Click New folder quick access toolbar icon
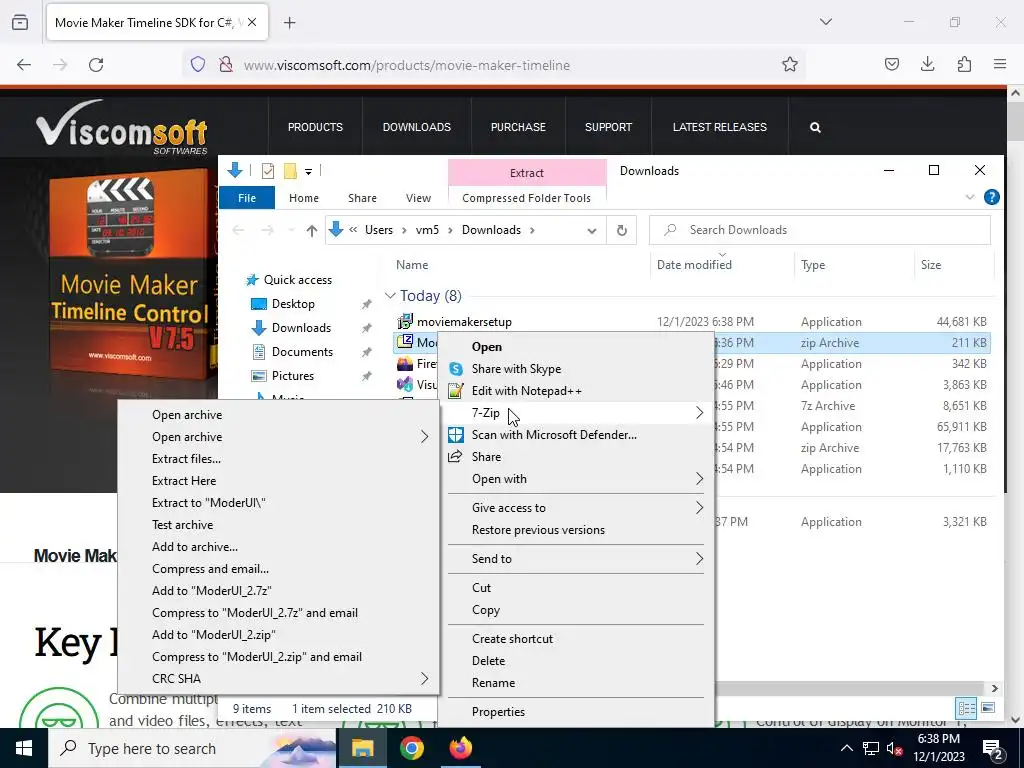The height and width of the screenshot is (768, 1024). 290,171
